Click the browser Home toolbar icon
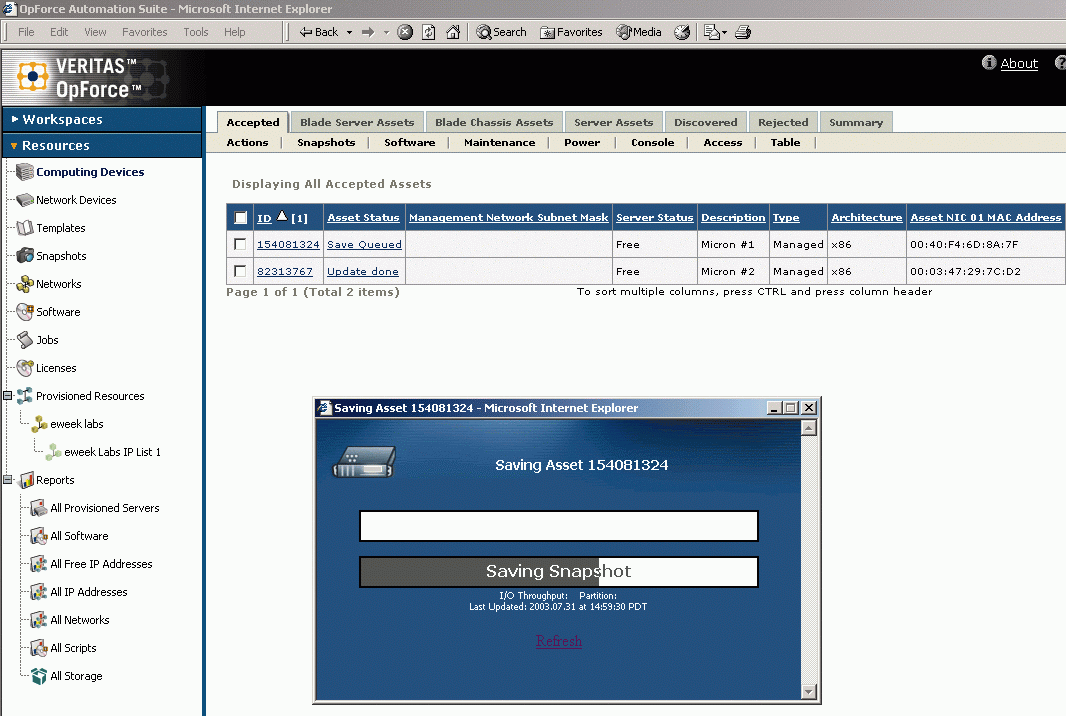Viewport: 1066px width, 716px height. [x=453, y=32]
